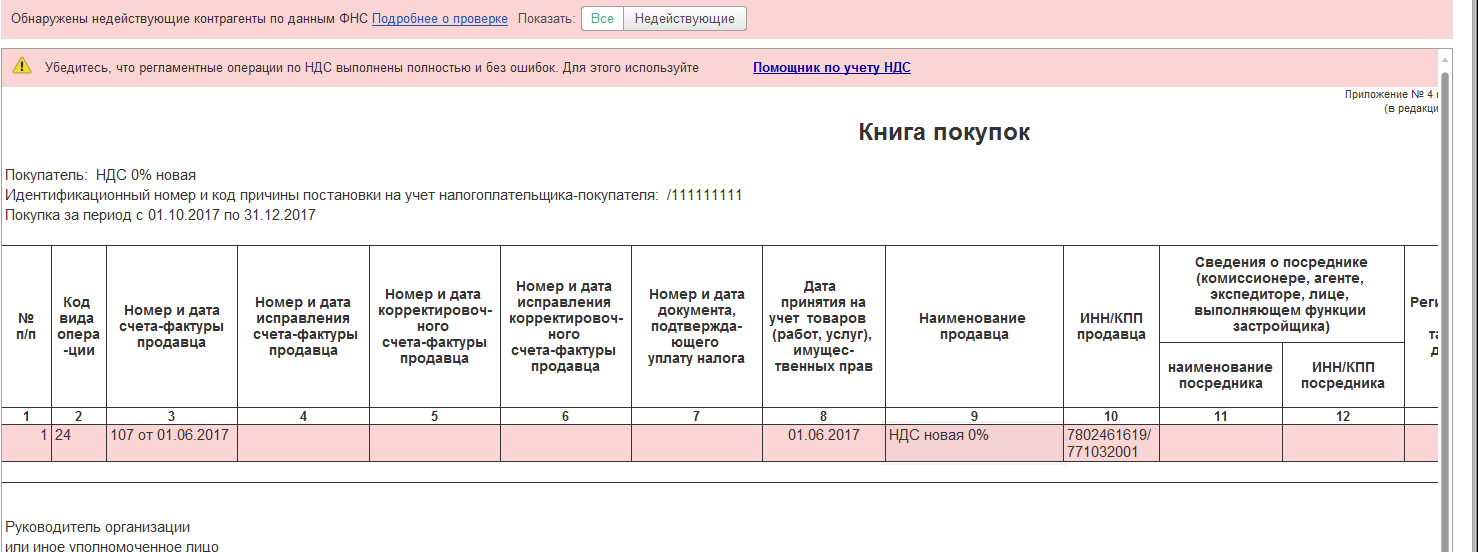The width and height of the screenshot is (1478, 552).
Task: Switch filter to 'Недействующие'
Action: point(684,19)
